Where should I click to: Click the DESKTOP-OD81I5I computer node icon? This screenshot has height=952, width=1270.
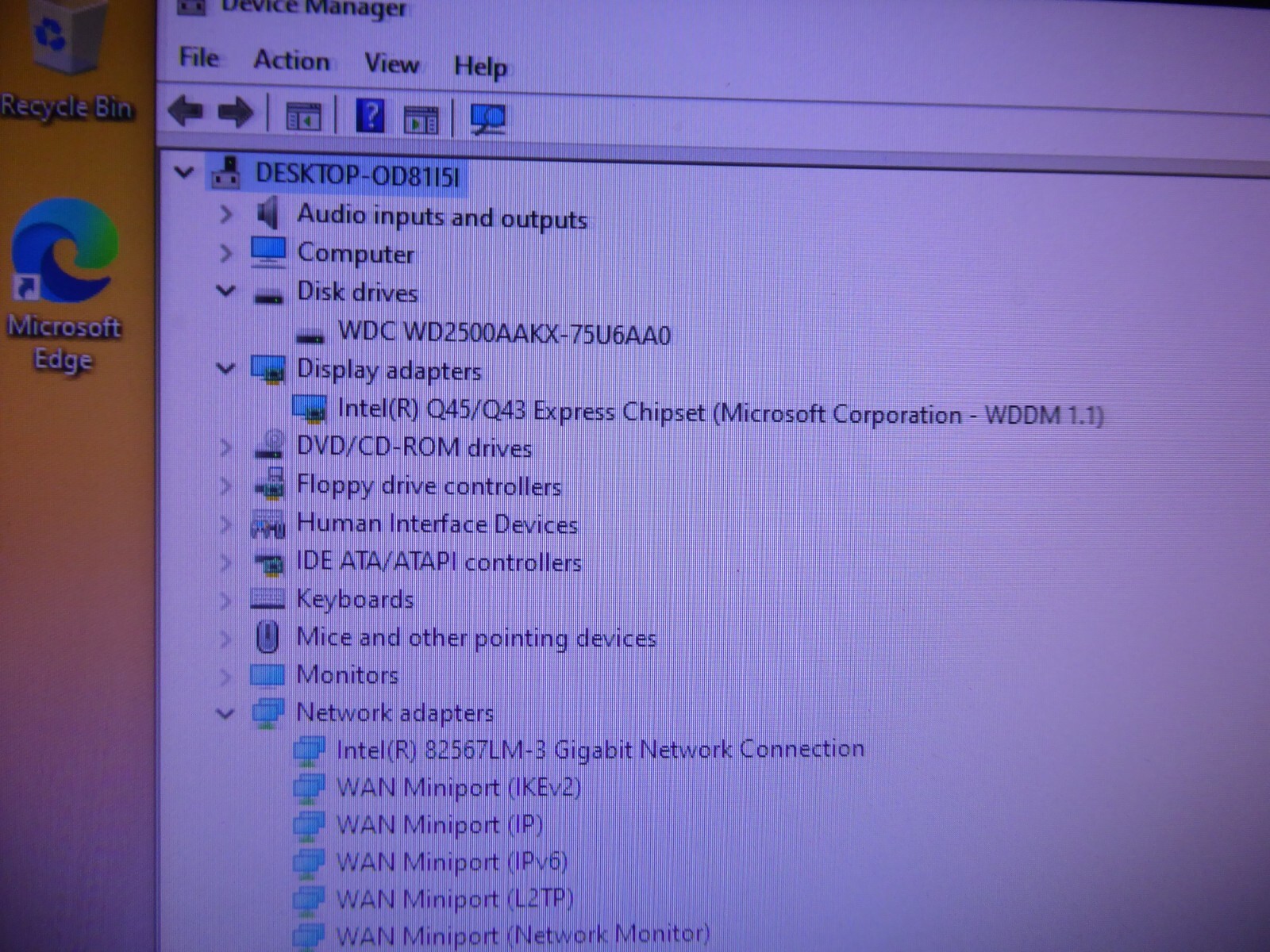tap(227, 173)
